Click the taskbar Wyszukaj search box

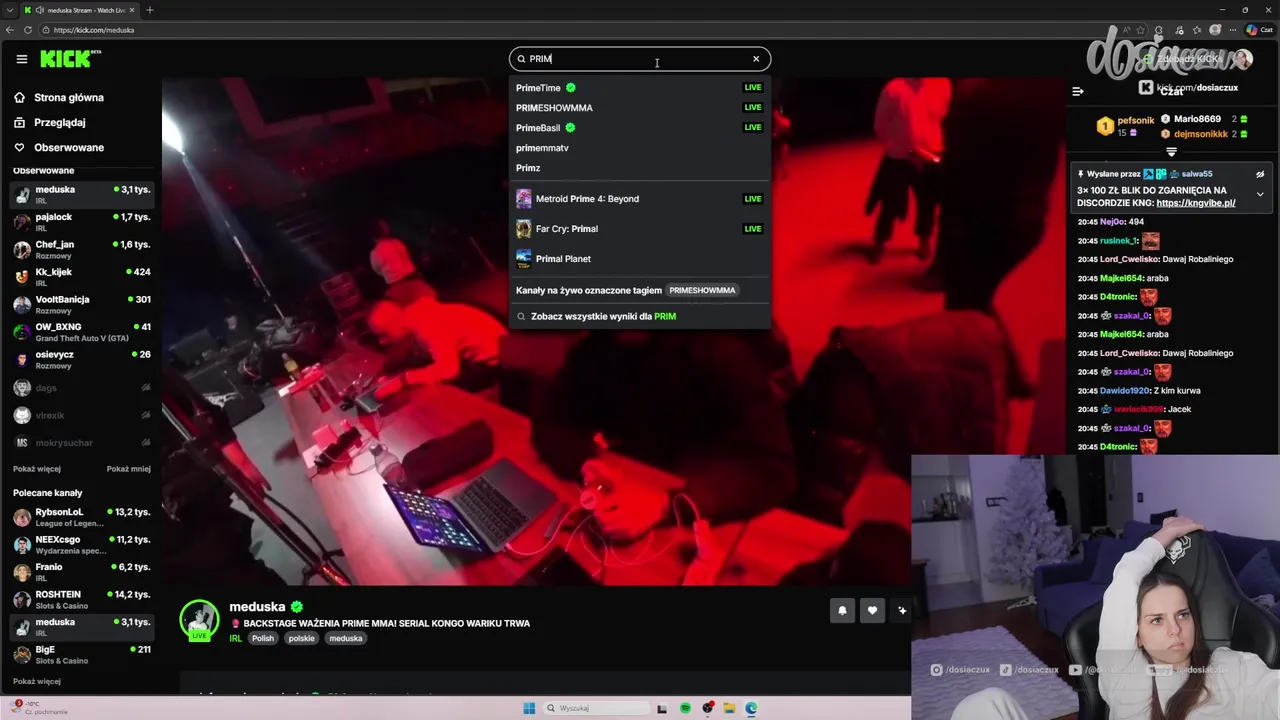point(597,708)
